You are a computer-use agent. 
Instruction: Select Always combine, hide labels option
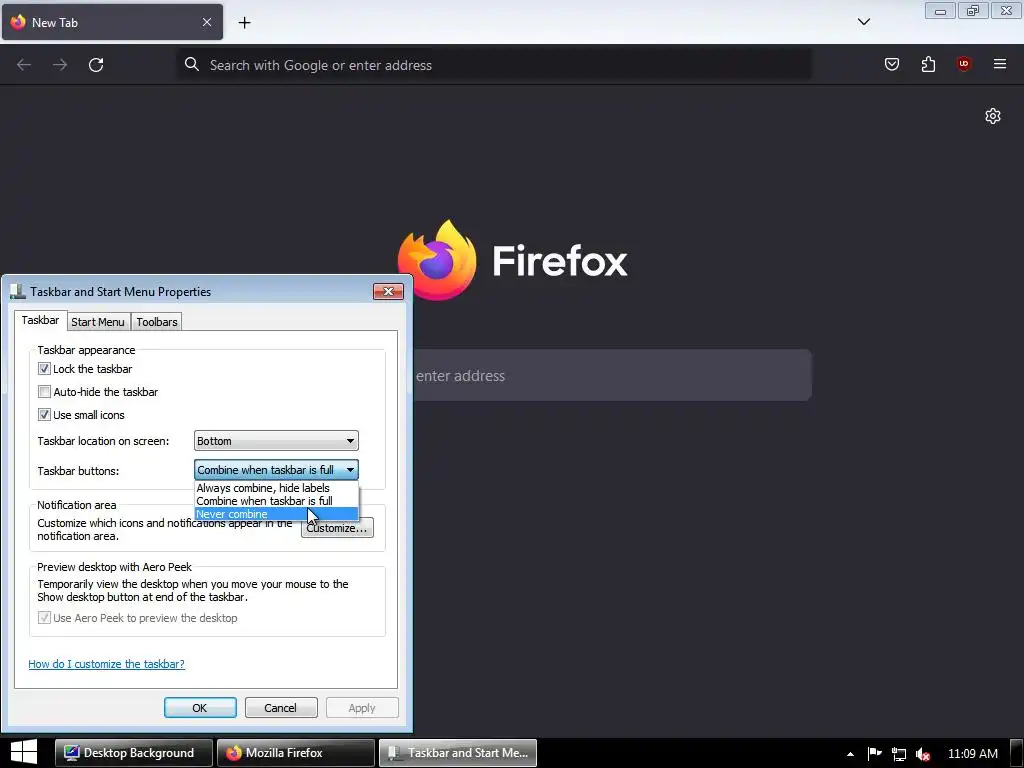(x=276, y=488)
